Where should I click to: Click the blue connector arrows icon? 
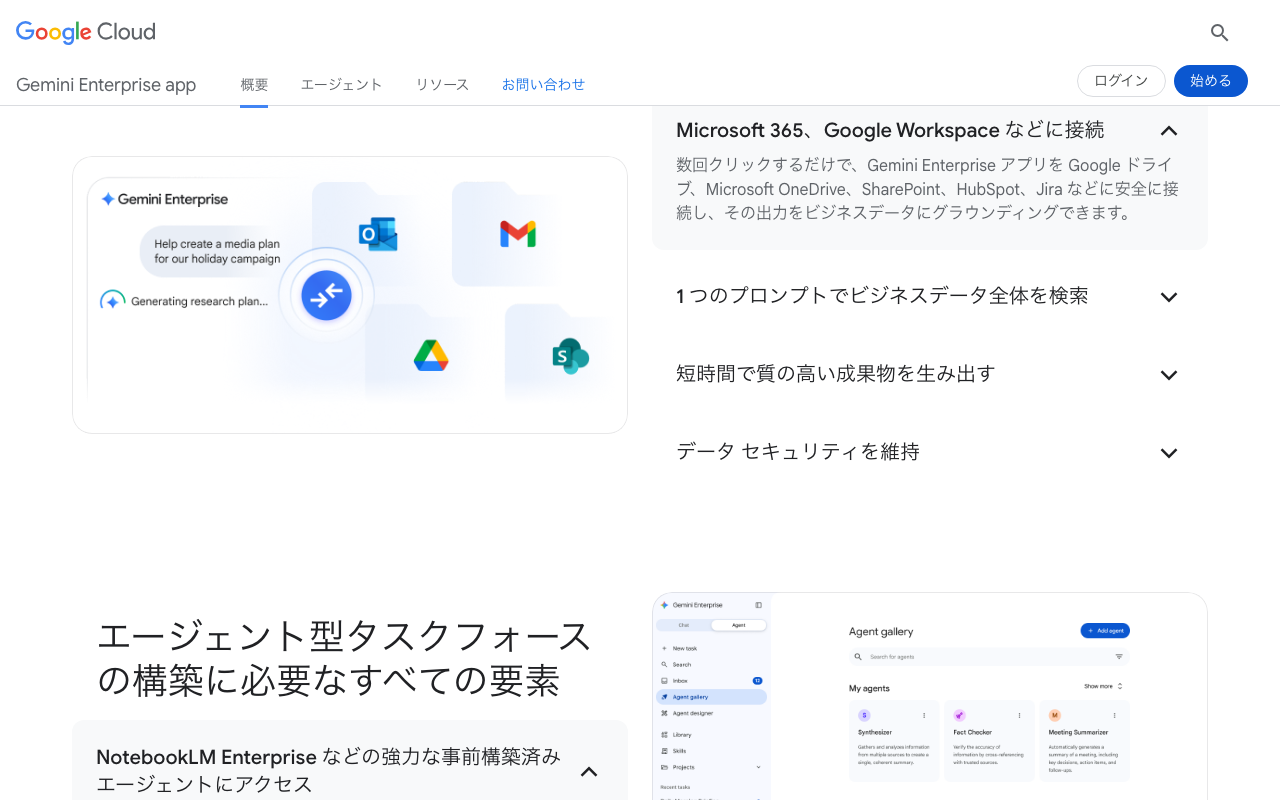(326, 295)
